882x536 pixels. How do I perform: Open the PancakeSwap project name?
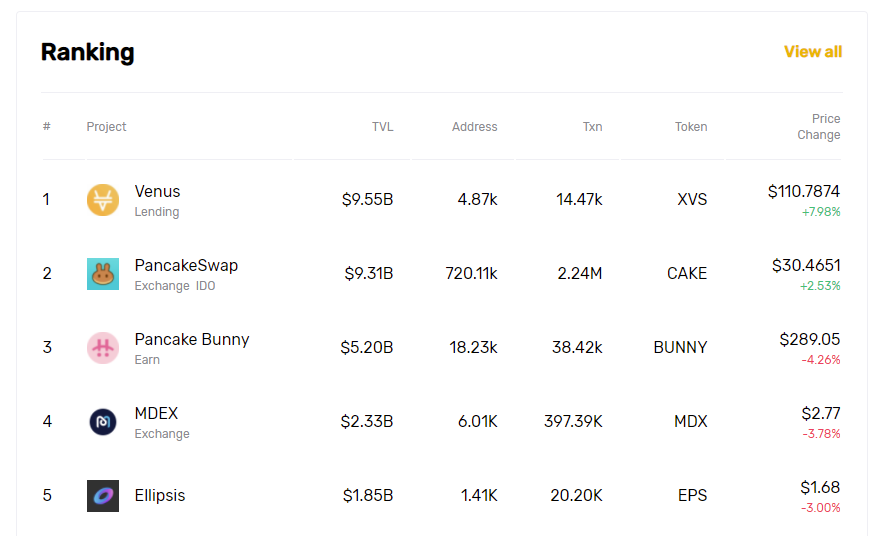pos(186,265)
